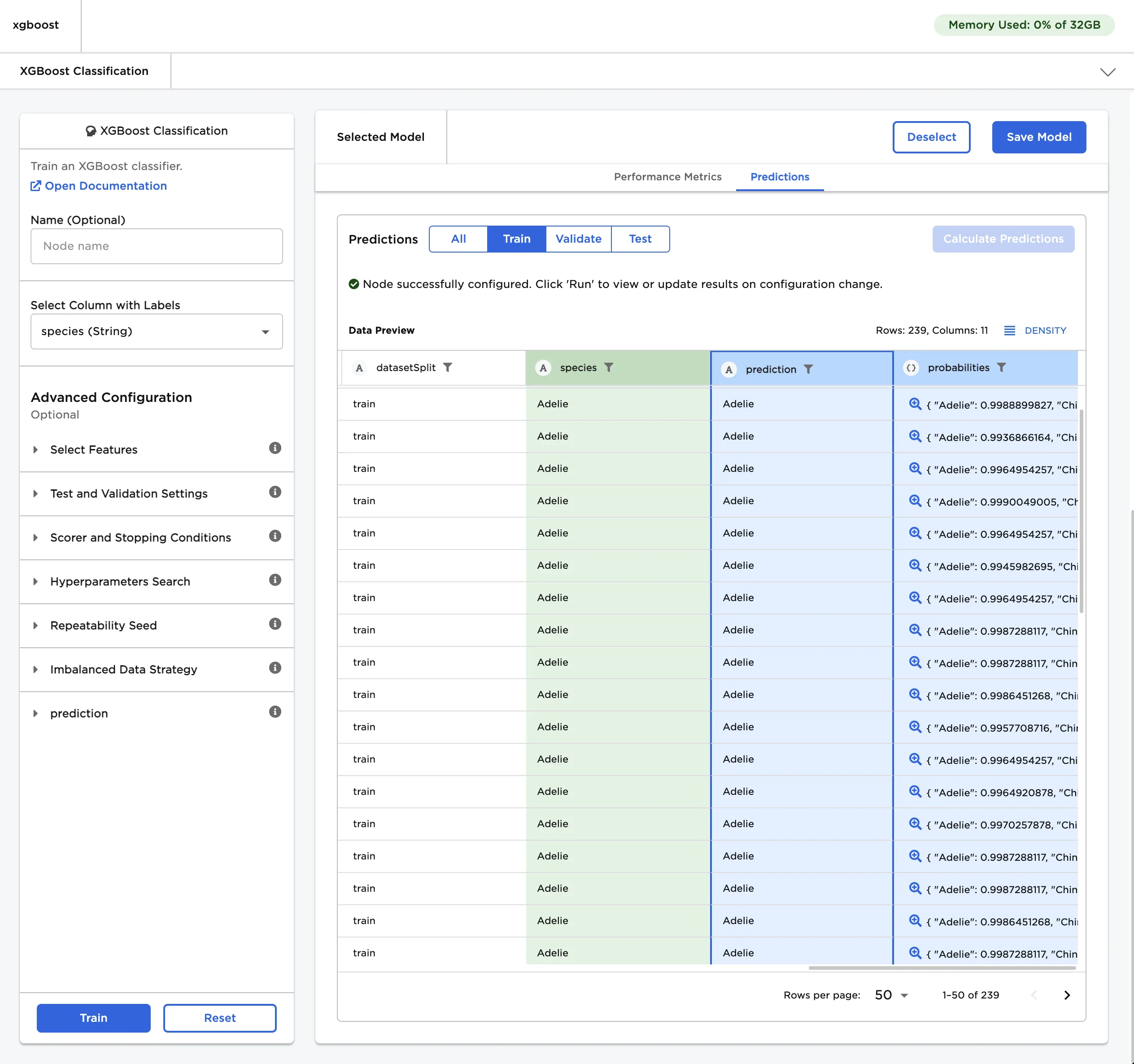Go to the next page of results
This screenshot has height=1064, width=1134.
tap(1067, 995)
